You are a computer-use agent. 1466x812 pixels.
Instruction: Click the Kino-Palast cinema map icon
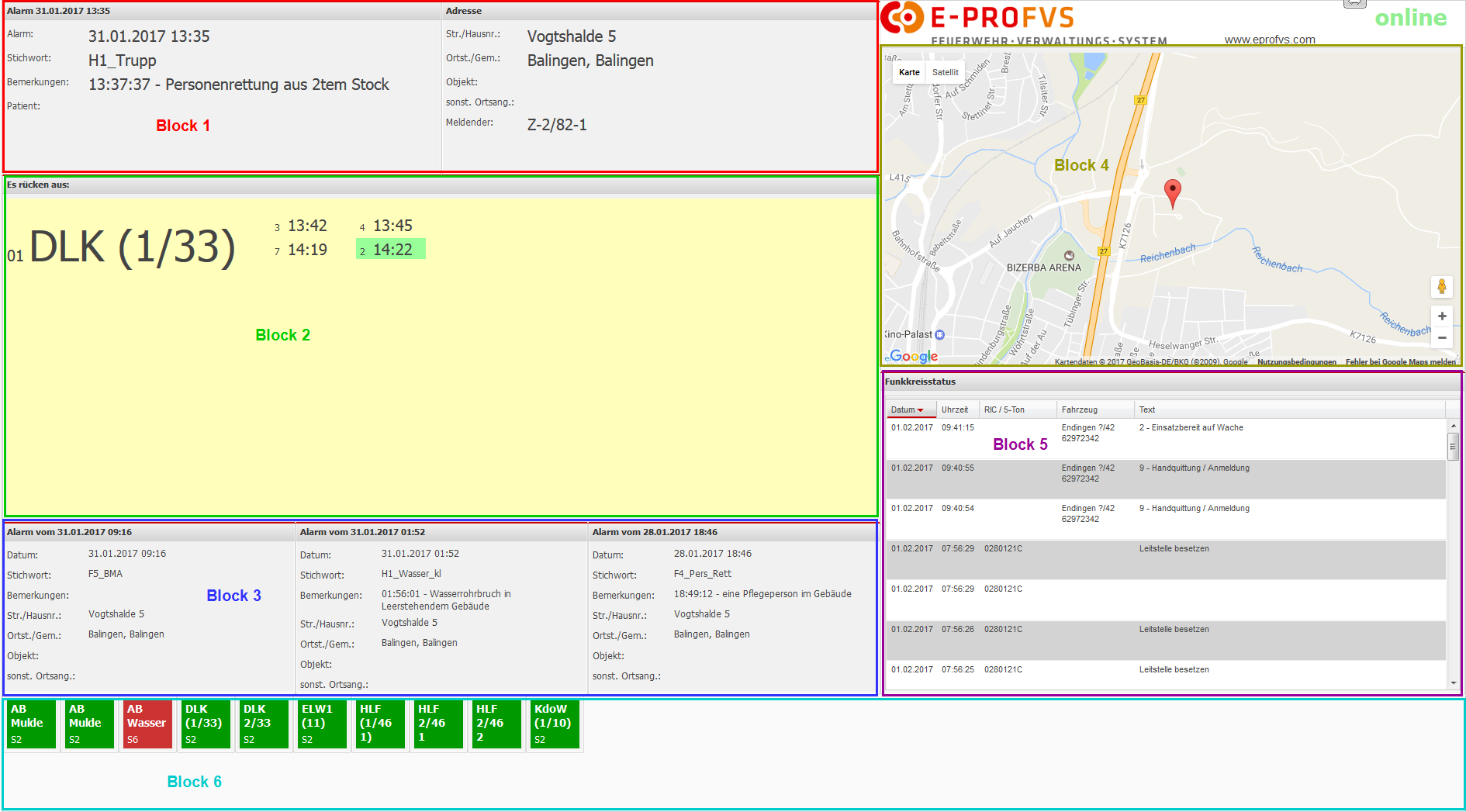click(939, 335)
